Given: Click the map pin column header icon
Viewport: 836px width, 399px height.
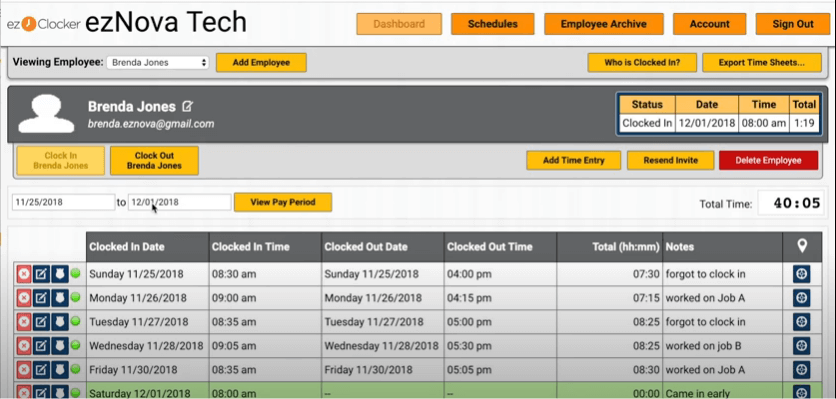Looking at the screenshot, I should tap(801, 246).
